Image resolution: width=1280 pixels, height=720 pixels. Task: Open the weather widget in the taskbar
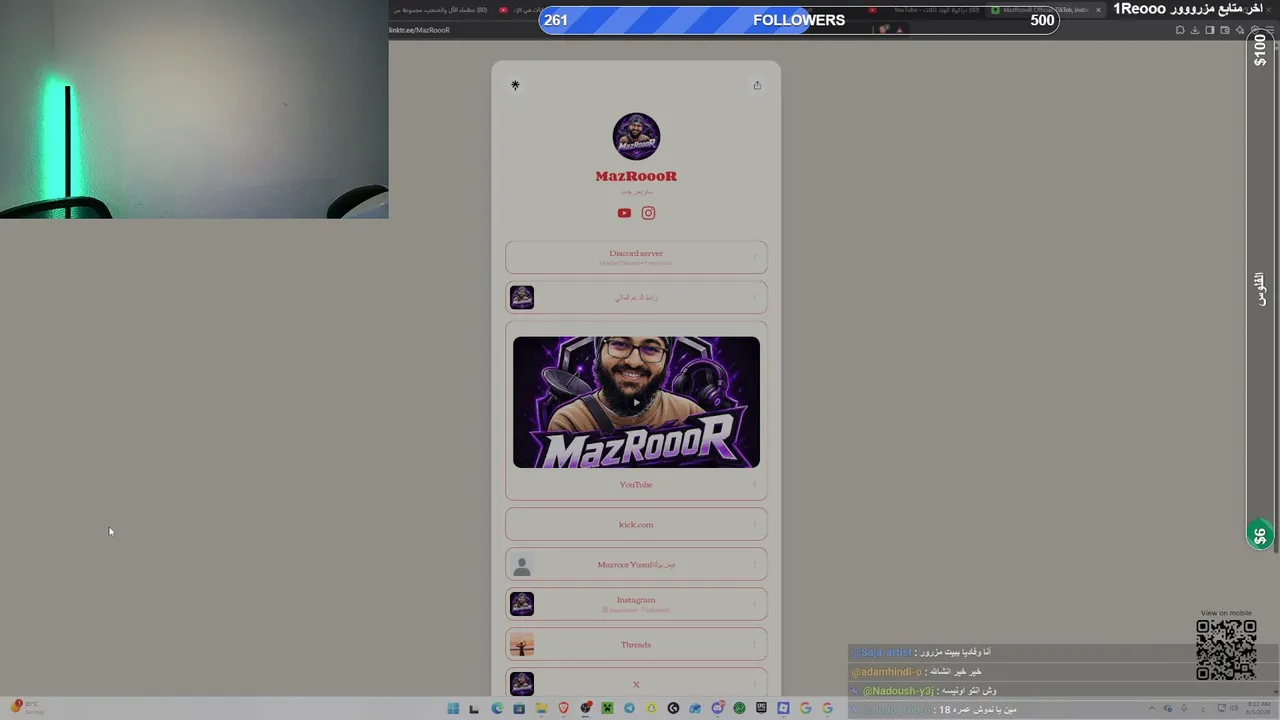(x=28, y=708)
